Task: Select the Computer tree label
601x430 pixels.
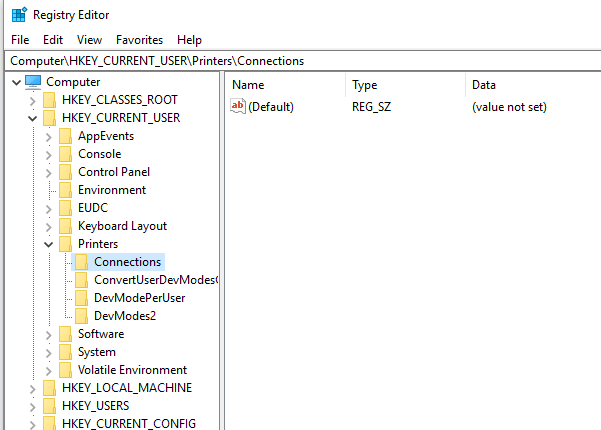Action: coord(73,82)
